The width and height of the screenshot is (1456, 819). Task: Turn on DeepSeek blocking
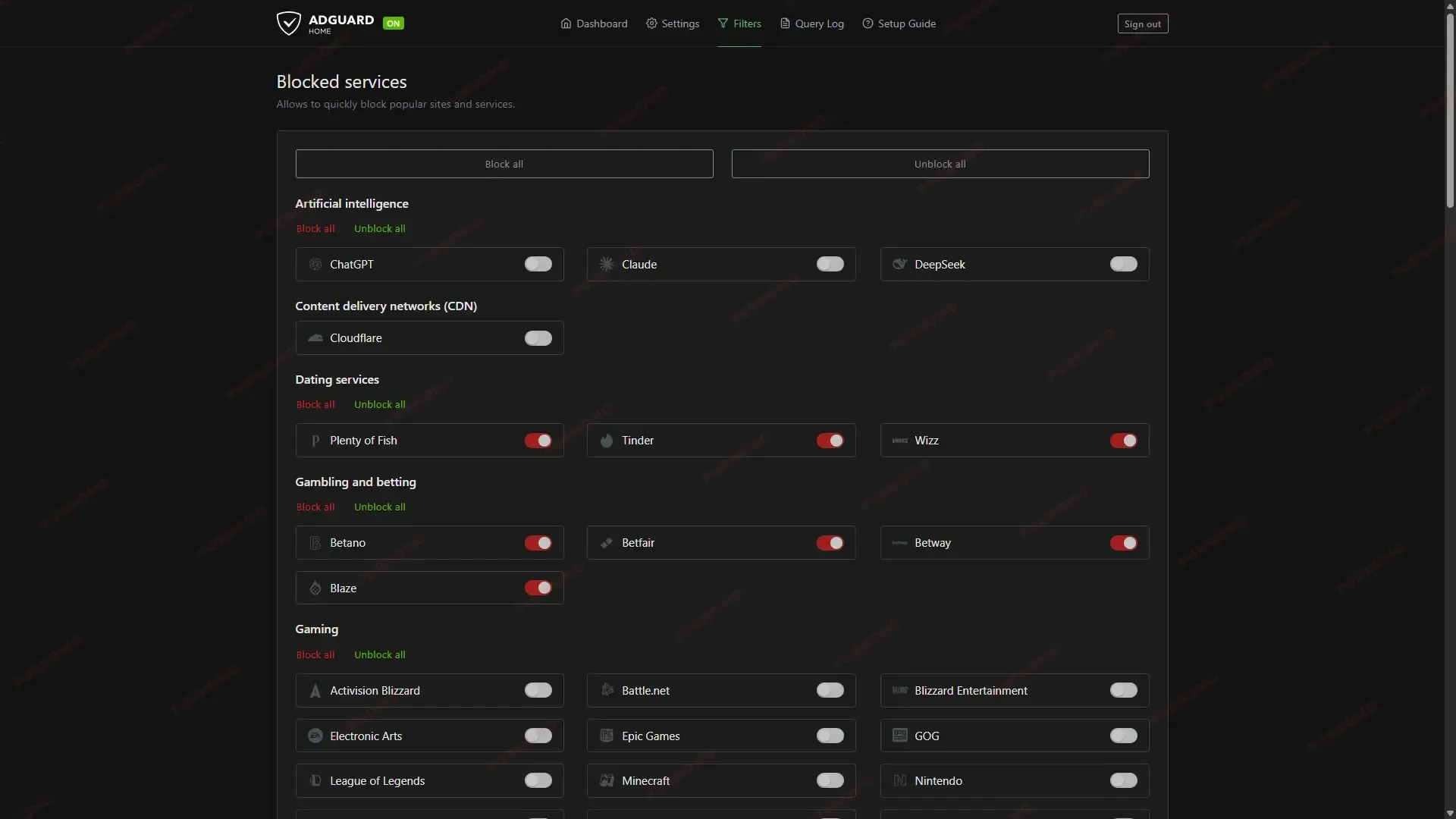point(1124,264)
